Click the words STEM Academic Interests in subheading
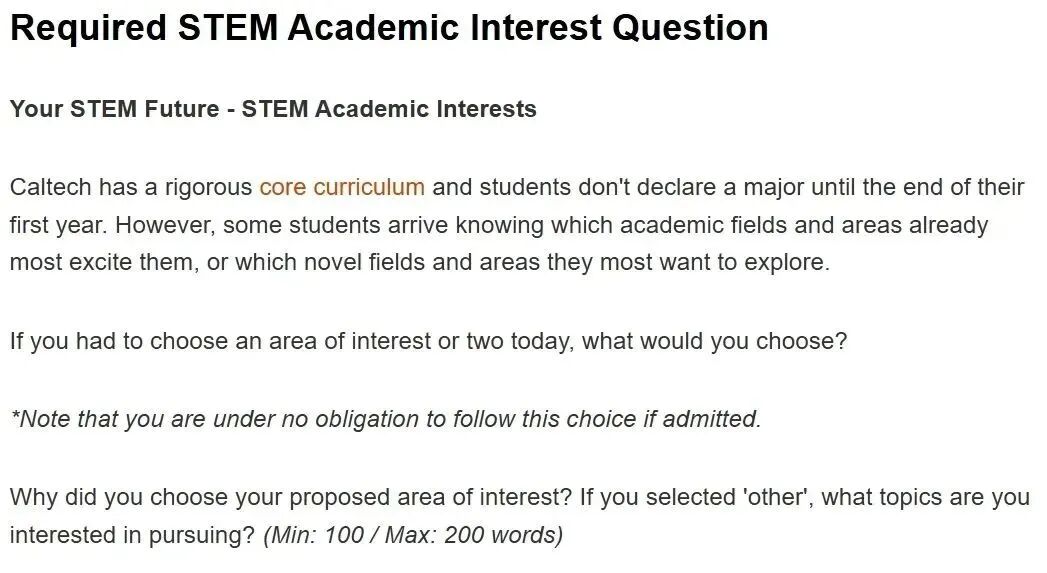Viewport: 1047px width, 573px height. coord(389,109)
